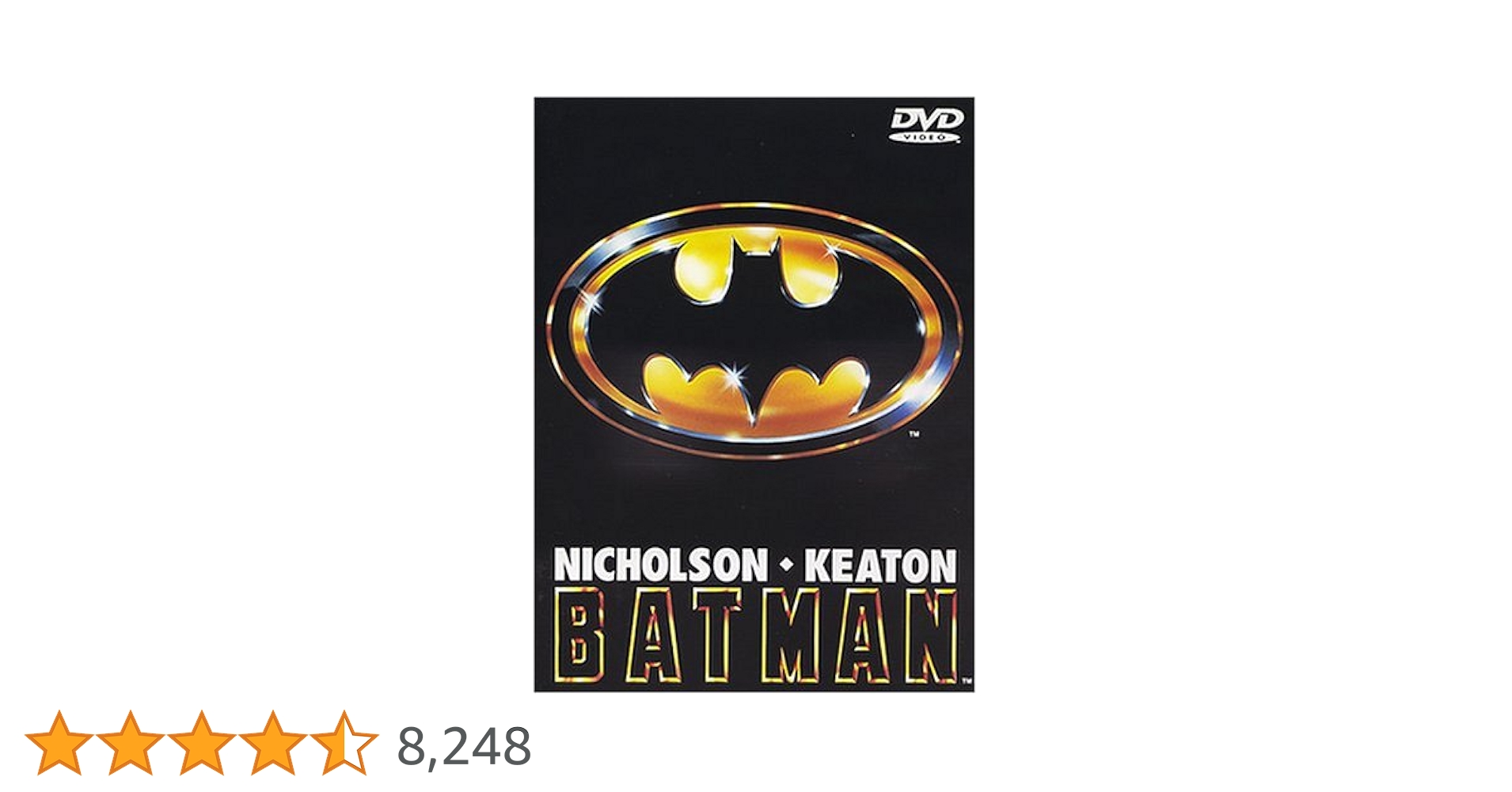Click the sparkle between the lower bat wings
This screenshot has height=792, width=1512.
pos(738,375)
